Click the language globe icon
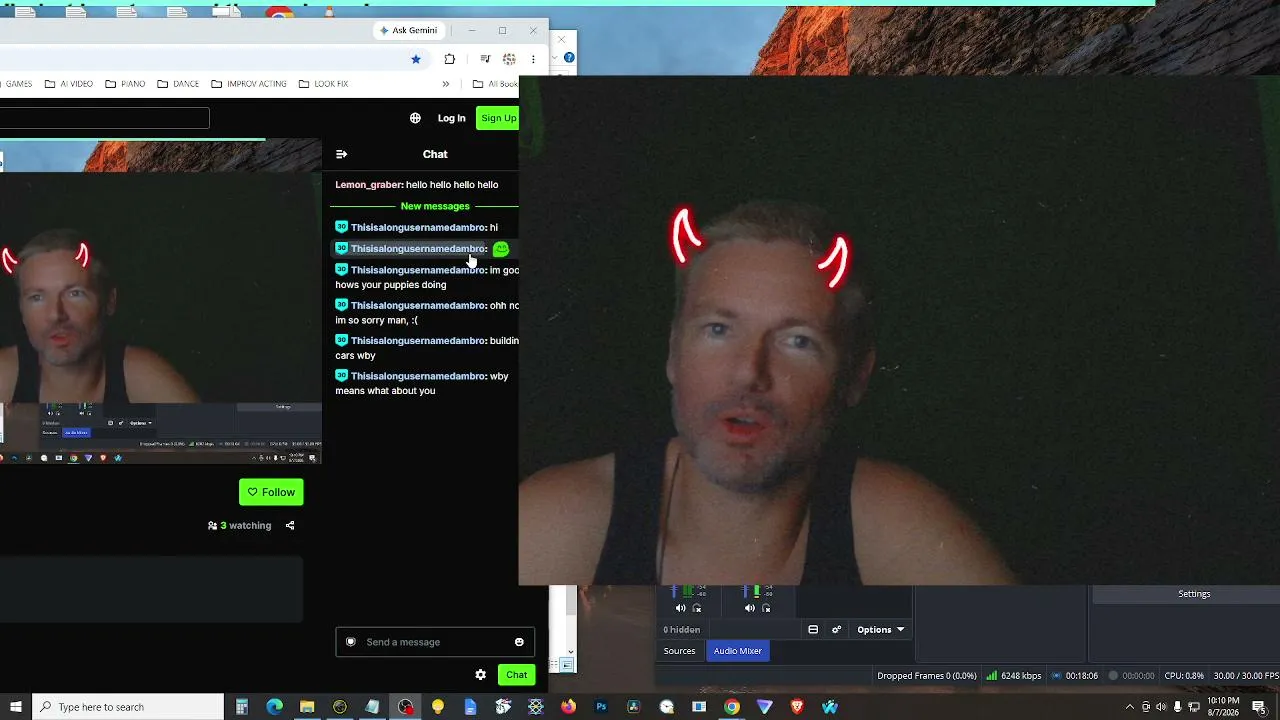This screenshot has width=1280, height=720. (415, 118)
